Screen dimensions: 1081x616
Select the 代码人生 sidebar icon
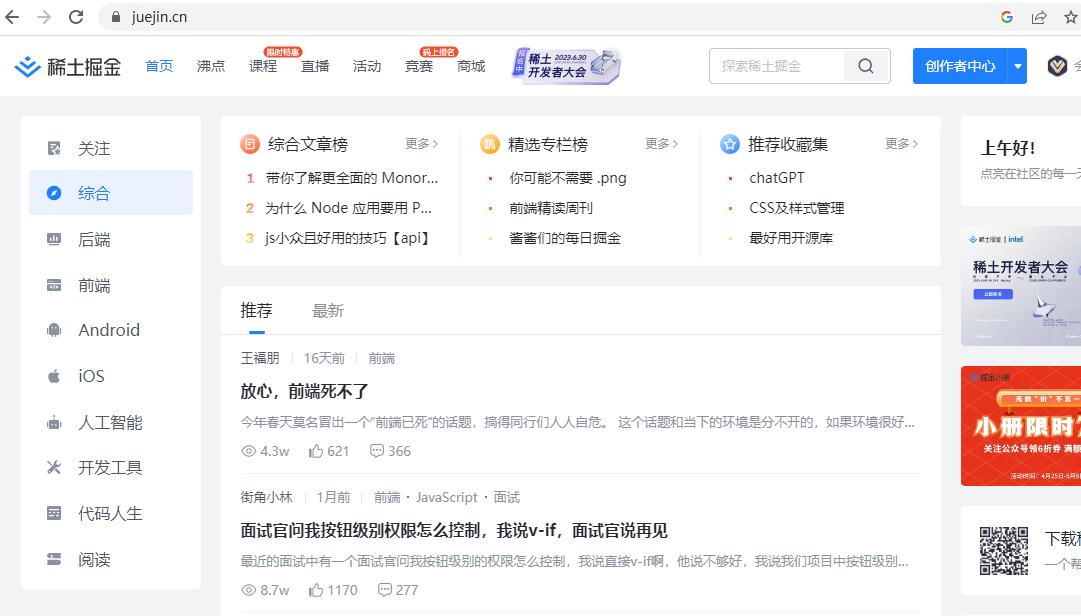(x=53, y=512)
